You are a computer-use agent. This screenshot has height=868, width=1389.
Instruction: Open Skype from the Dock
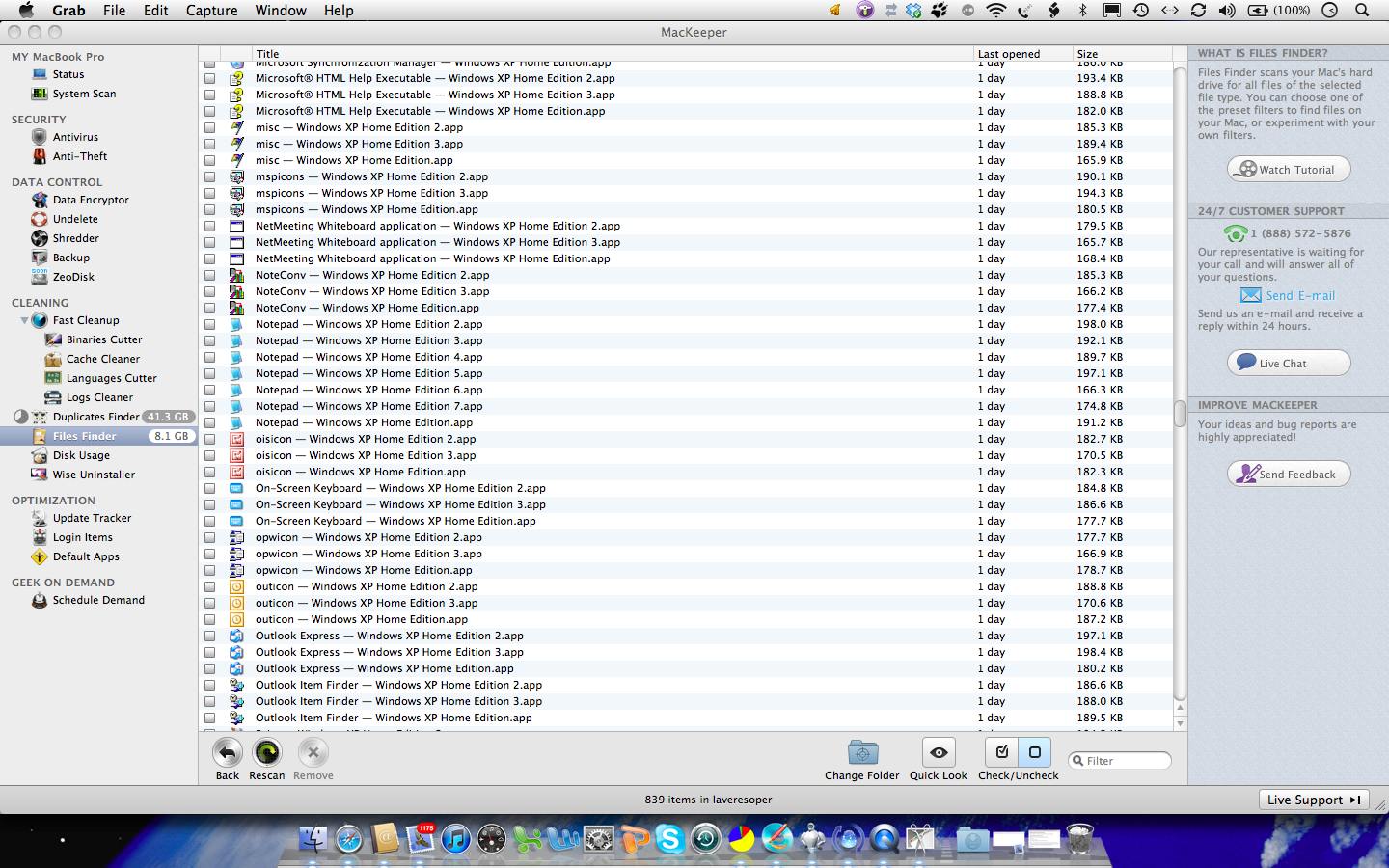click(x=669, y=839)
